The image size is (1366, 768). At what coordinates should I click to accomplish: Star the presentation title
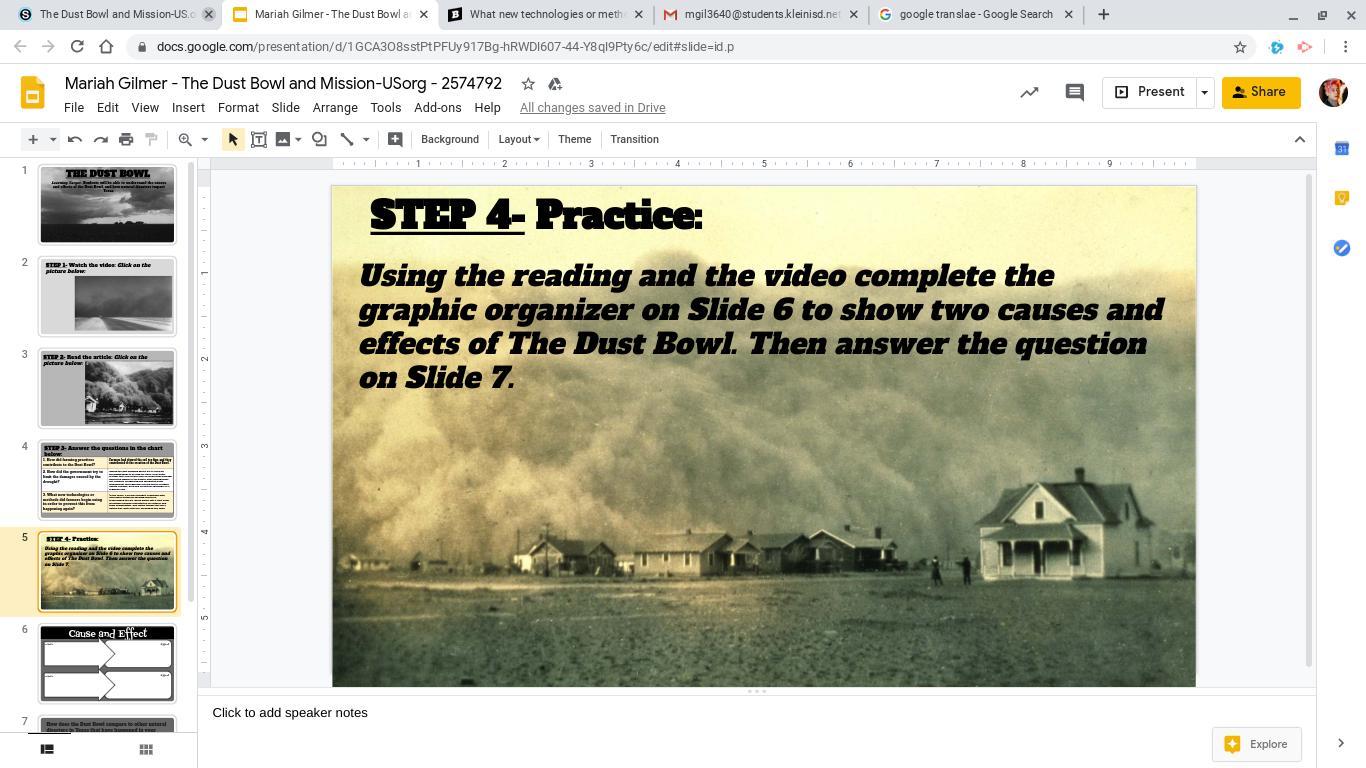click(528, 84)
